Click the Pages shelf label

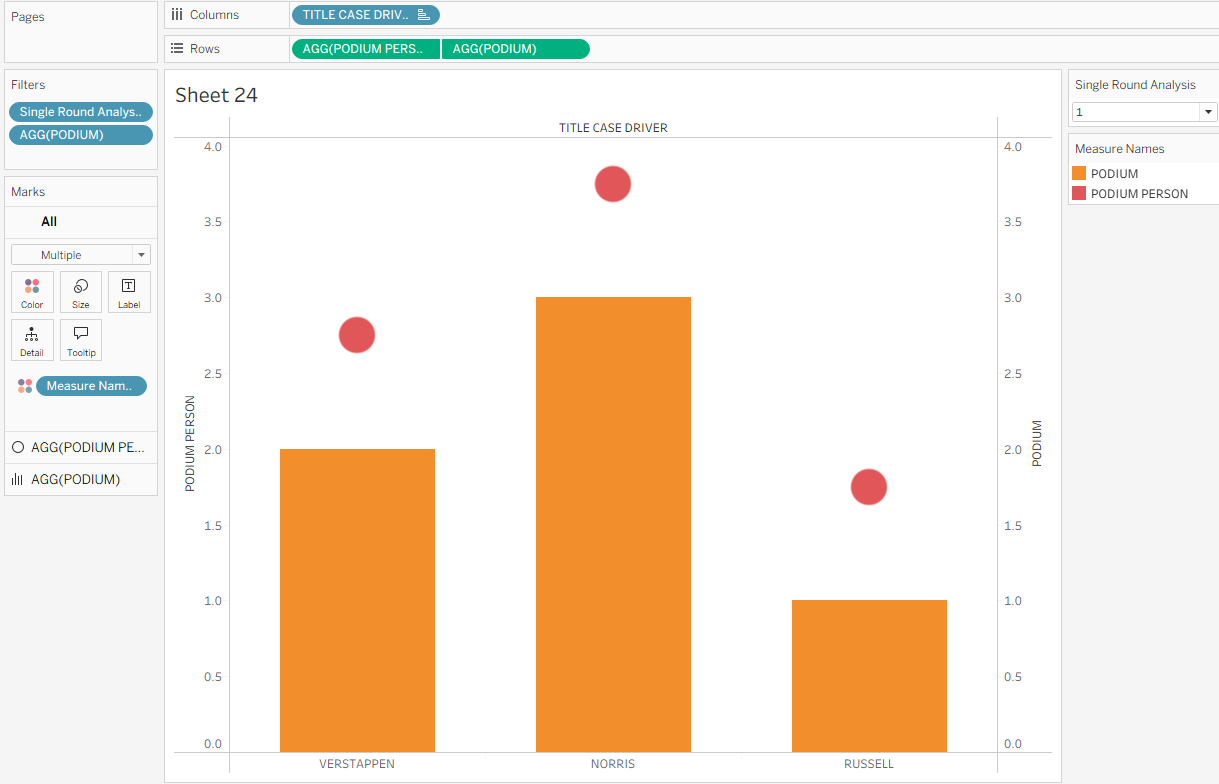28,17
